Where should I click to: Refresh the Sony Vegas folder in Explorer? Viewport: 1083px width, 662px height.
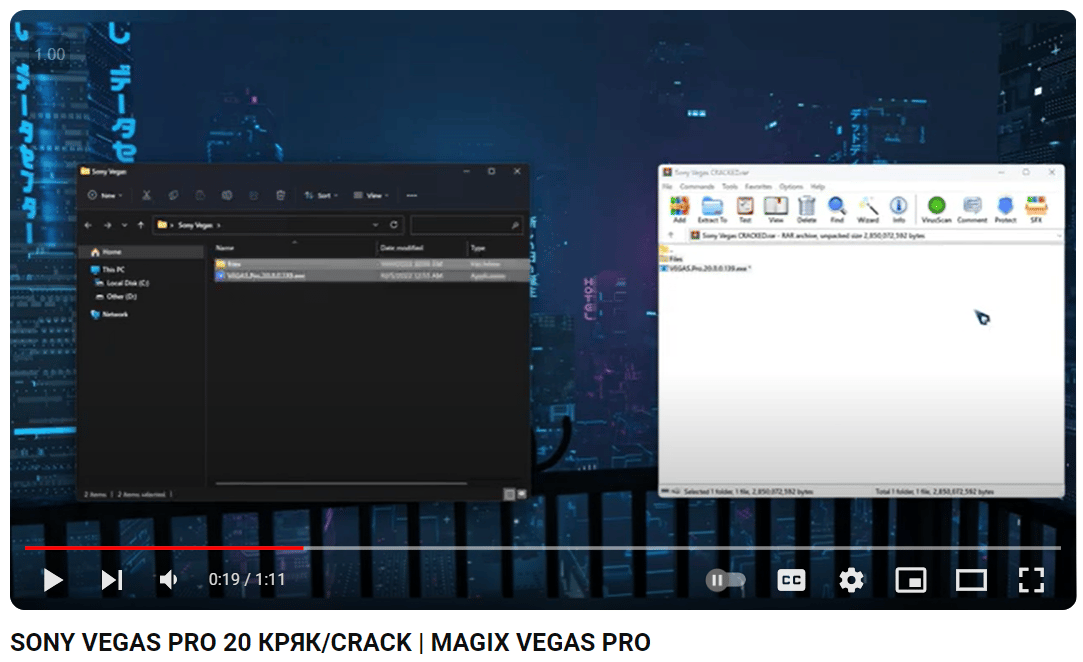click(x=394, y=225)
